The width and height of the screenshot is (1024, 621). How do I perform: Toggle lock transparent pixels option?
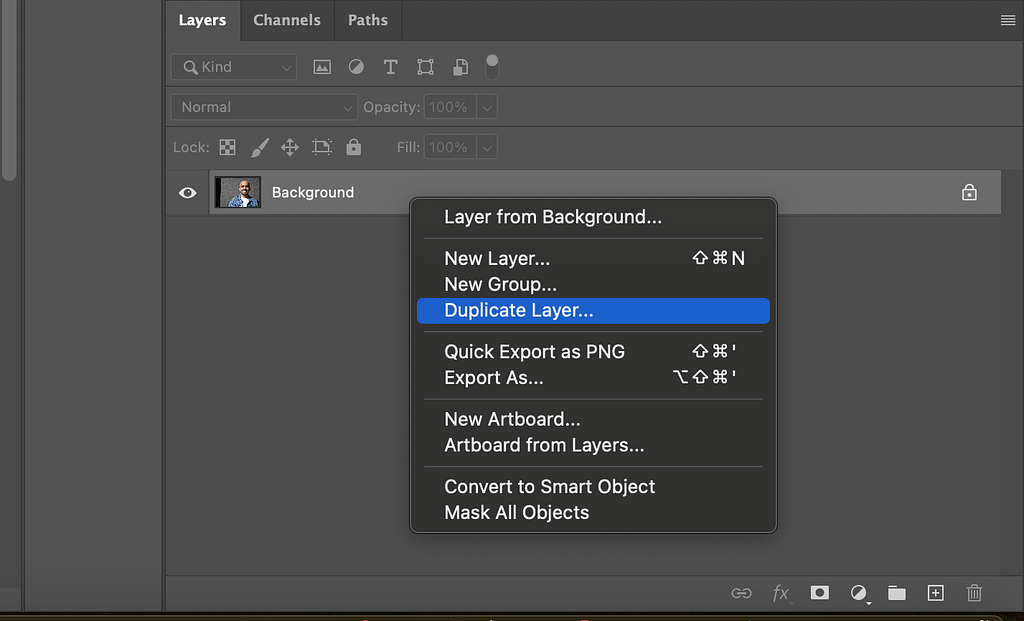click(227, 147)
